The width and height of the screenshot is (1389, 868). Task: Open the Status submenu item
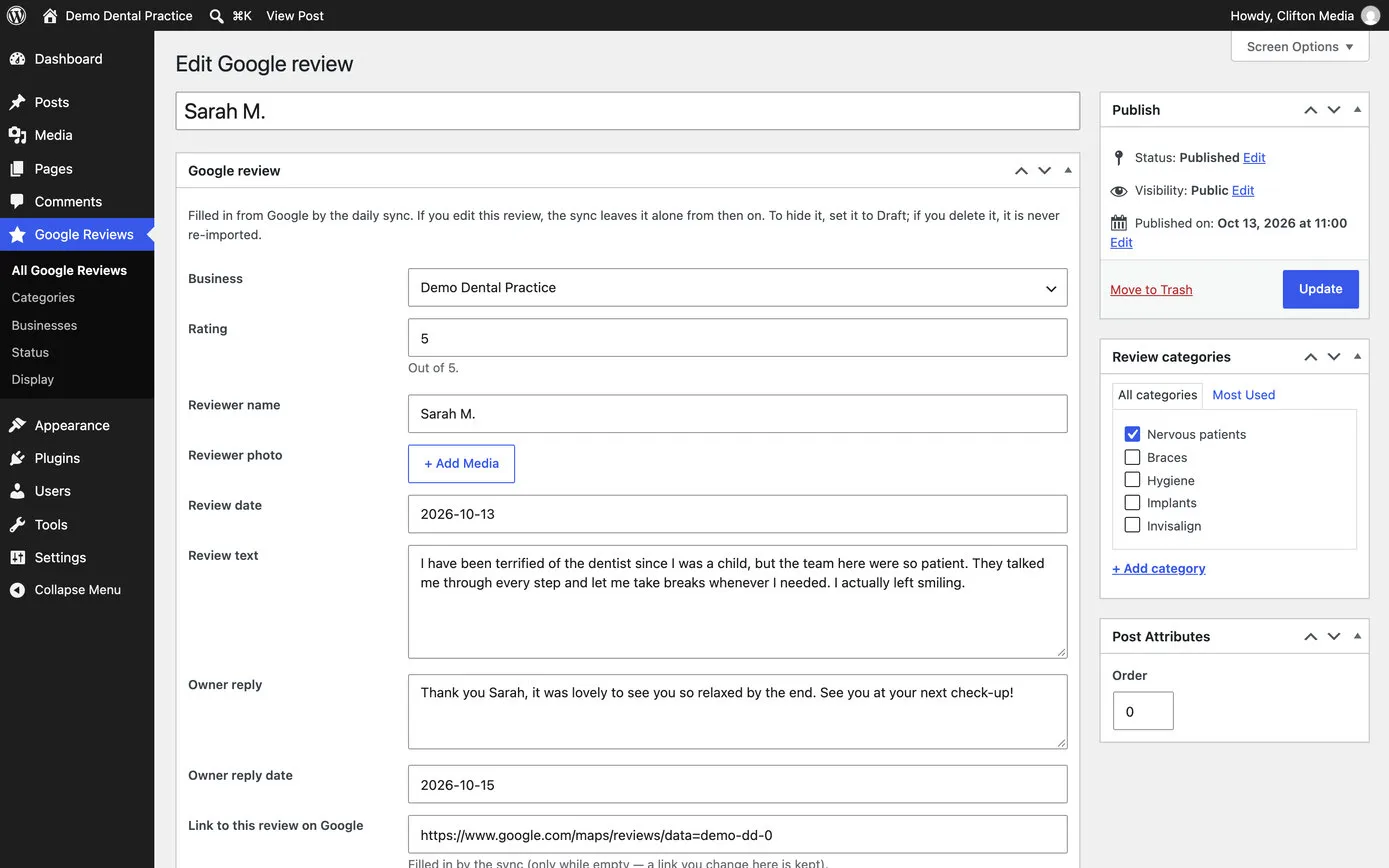(30, 352)
